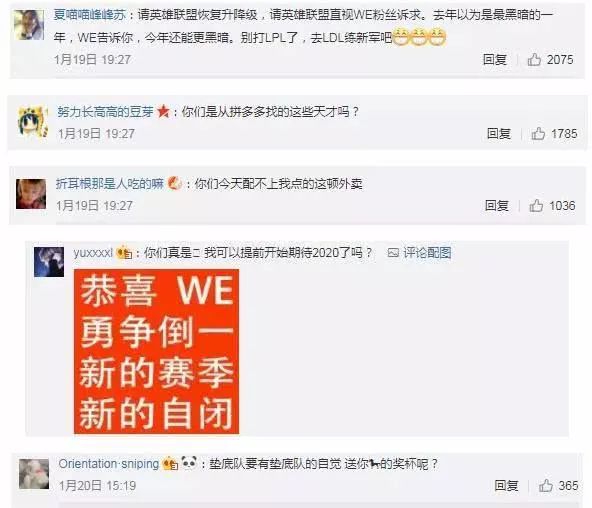The height and width of the screenshot is (508, 592).
Task: Click the avatar of yuxxxxl
Action: point(49,262)
